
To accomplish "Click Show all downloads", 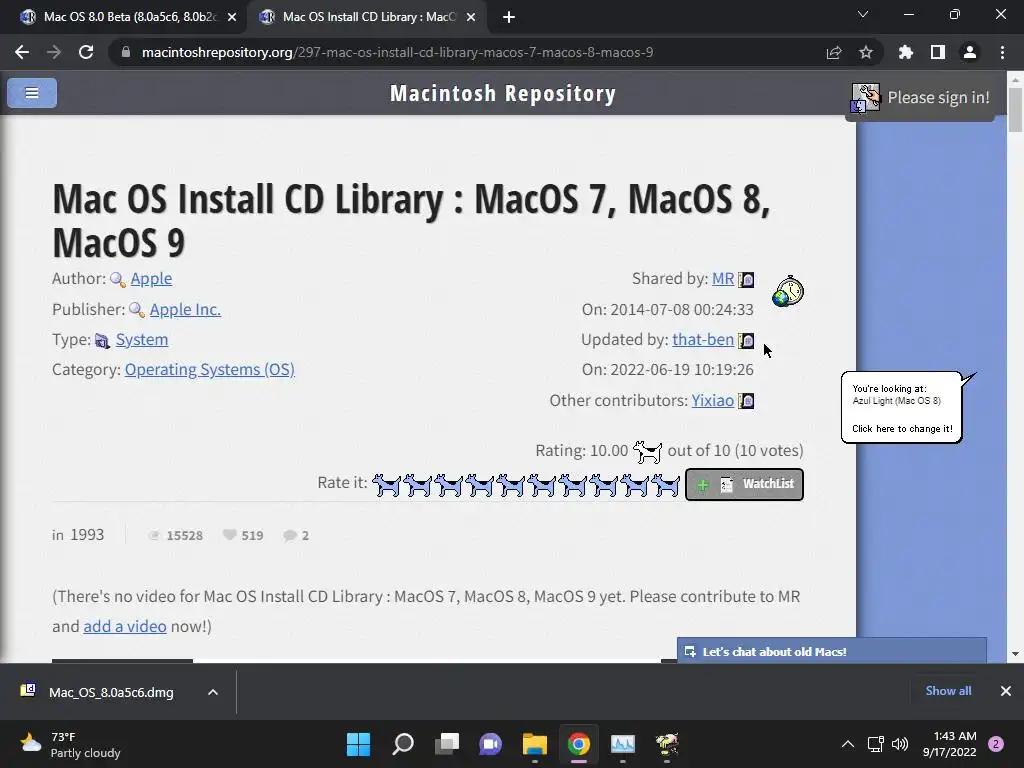I will coord(948,691).
